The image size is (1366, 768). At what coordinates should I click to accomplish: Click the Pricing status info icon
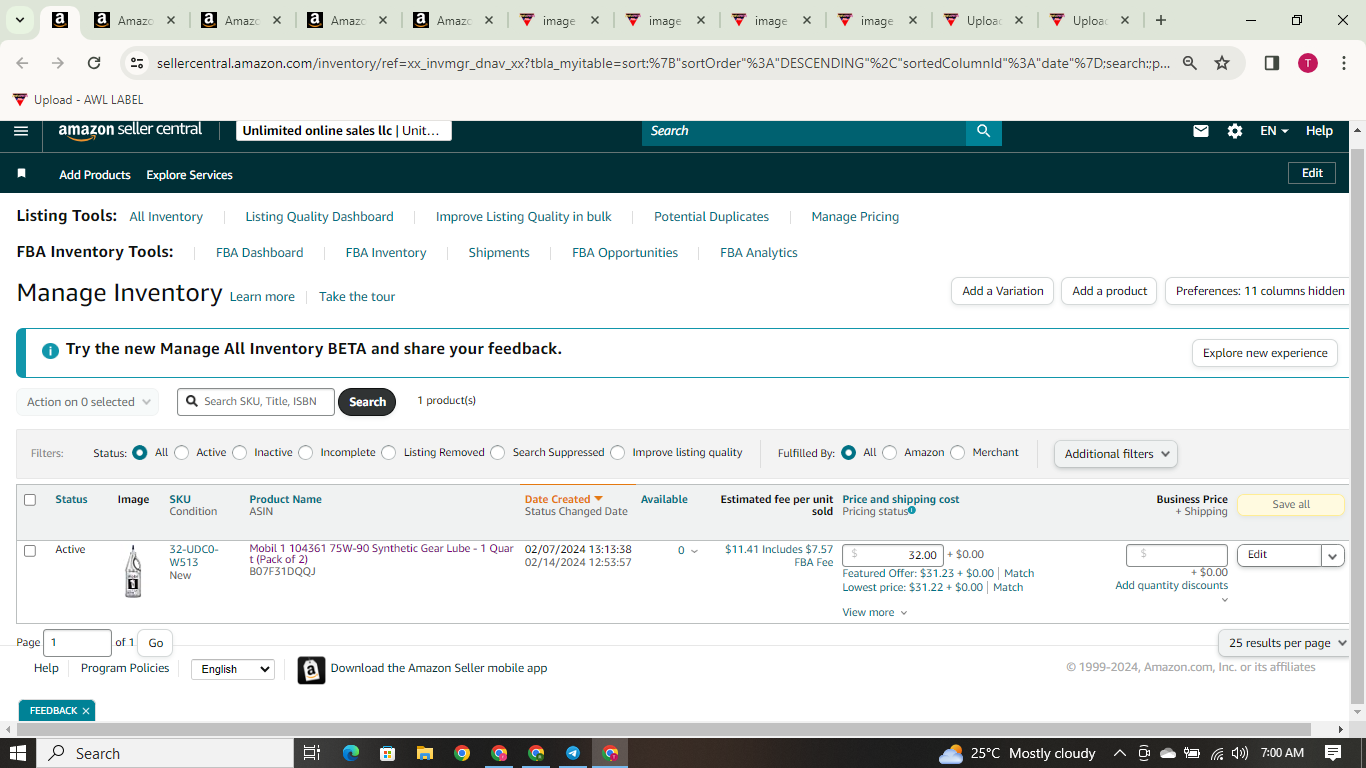912,511
